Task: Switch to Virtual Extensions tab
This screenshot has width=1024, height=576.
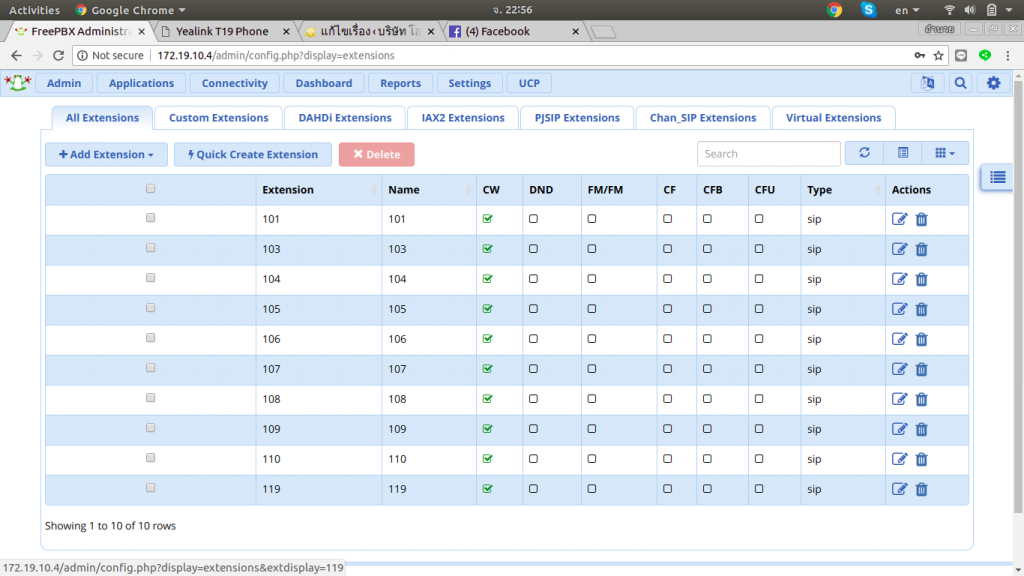Action: 833,118
